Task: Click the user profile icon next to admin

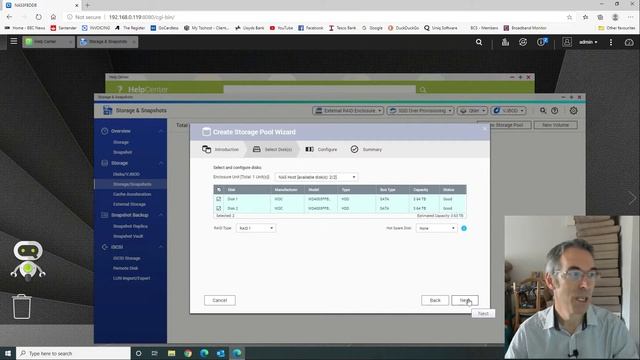Action: 567,42
